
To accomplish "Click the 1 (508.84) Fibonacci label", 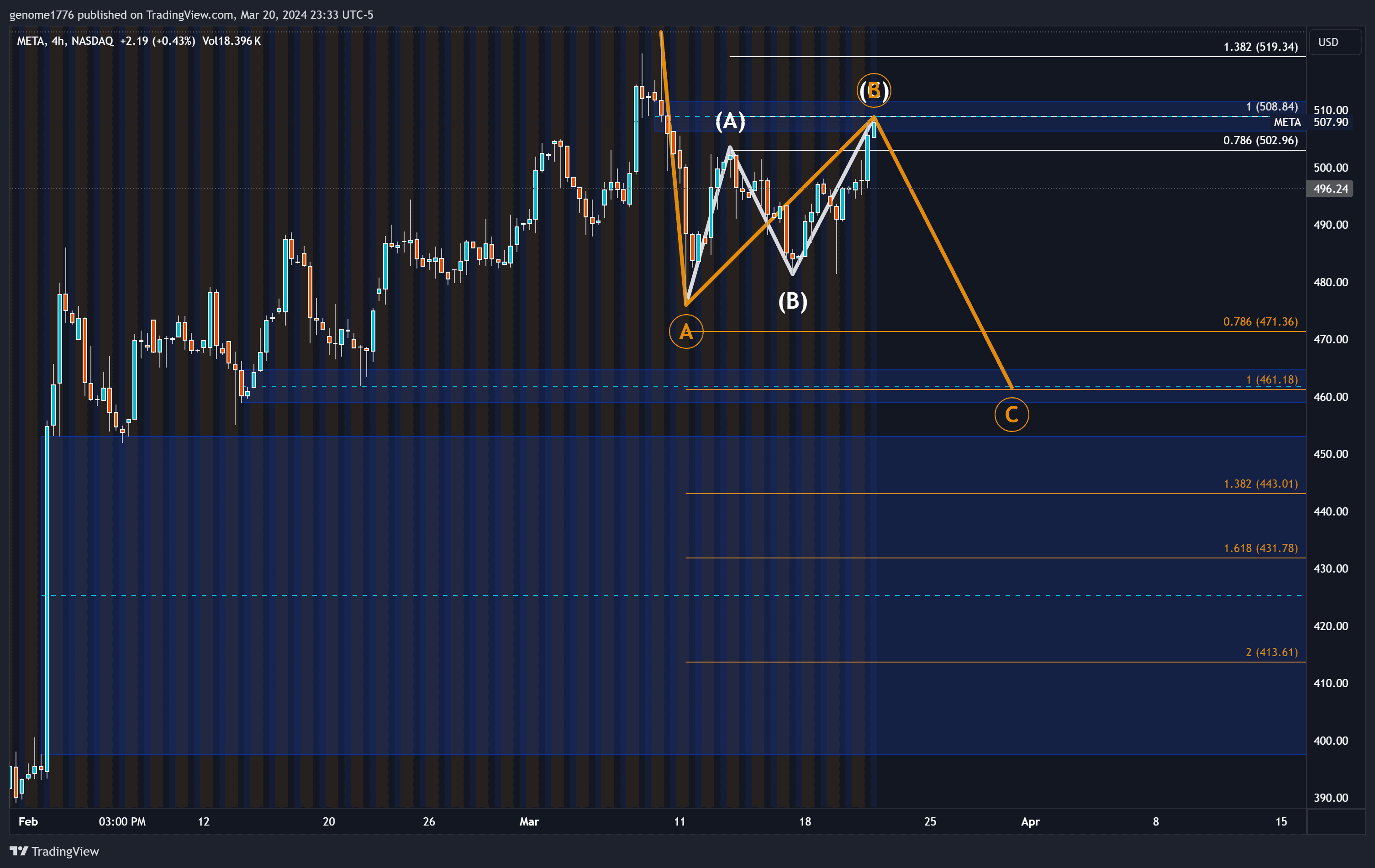I will click(x=1272, y=107).
